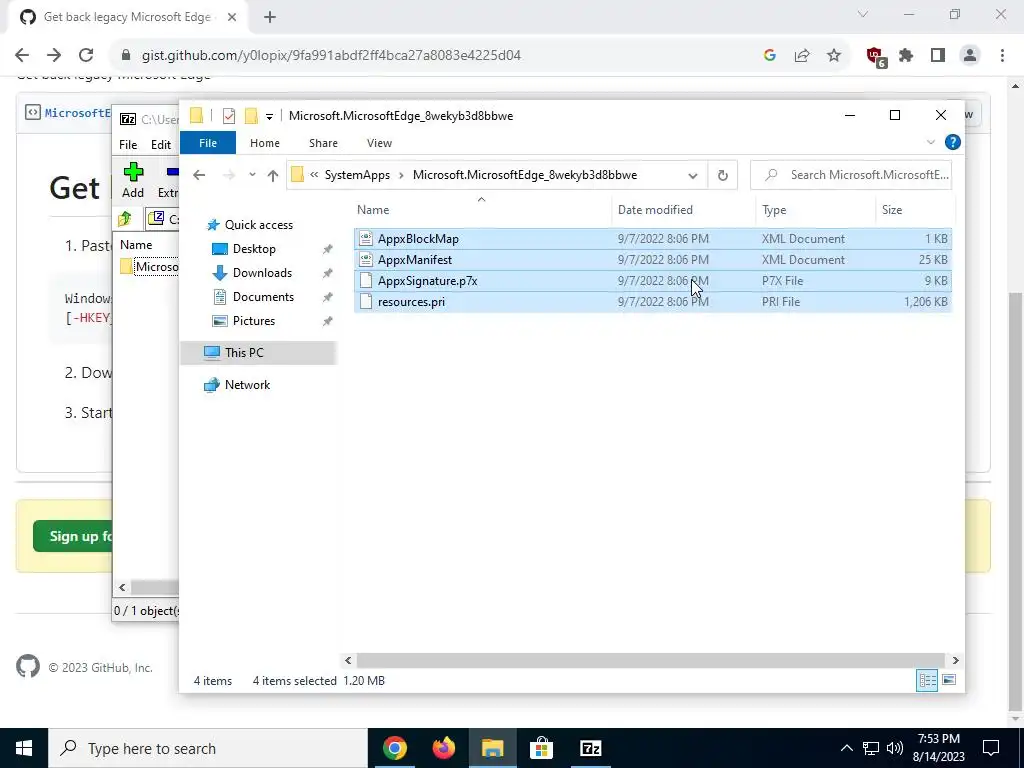Expand address bar history dropdown
1024x768 pixels.
pos(693,175)
